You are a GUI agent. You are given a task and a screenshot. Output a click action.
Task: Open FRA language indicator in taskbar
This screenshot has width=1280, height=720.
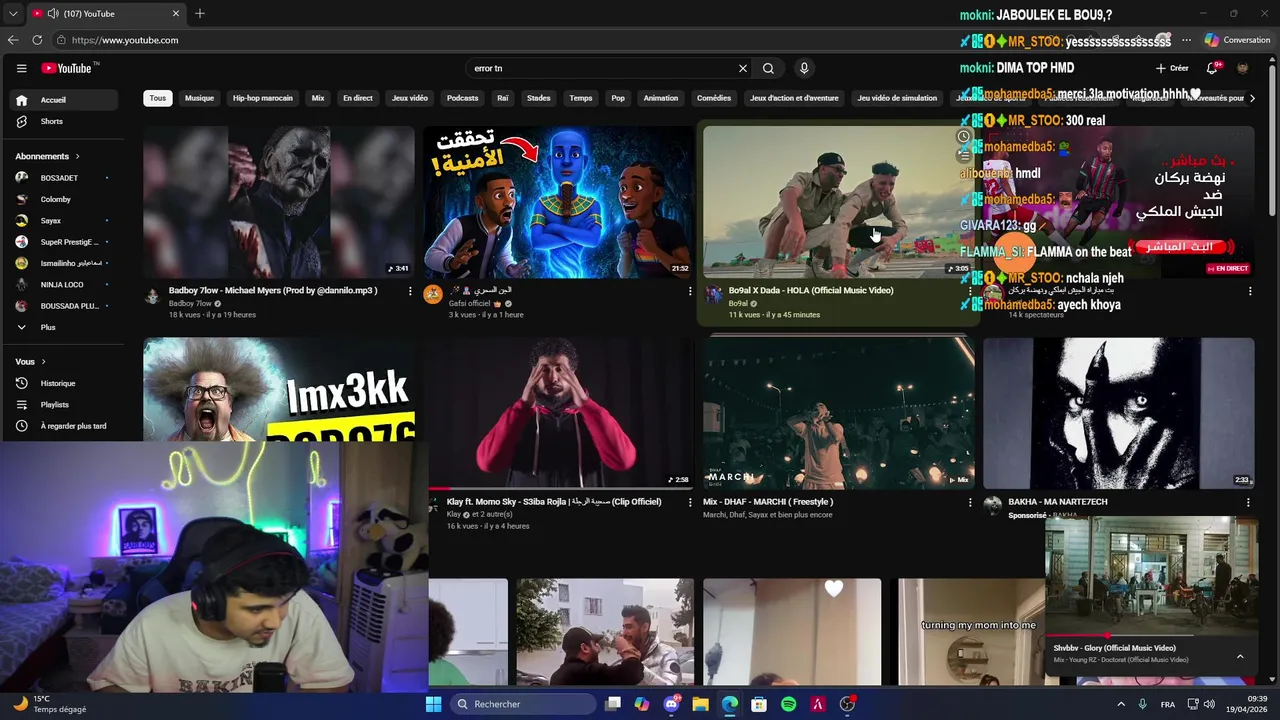[x=1168, y=704]
